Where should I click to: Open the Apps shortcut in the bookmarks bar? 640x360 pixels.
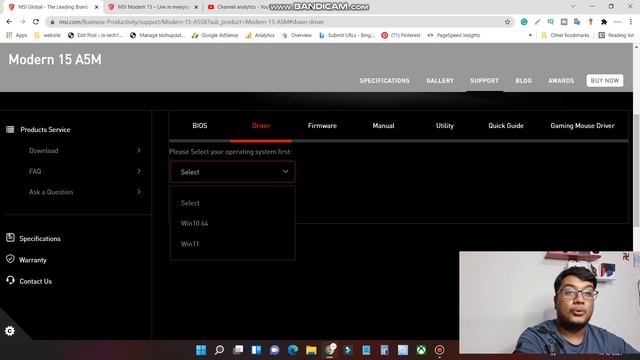click(17, 36)
